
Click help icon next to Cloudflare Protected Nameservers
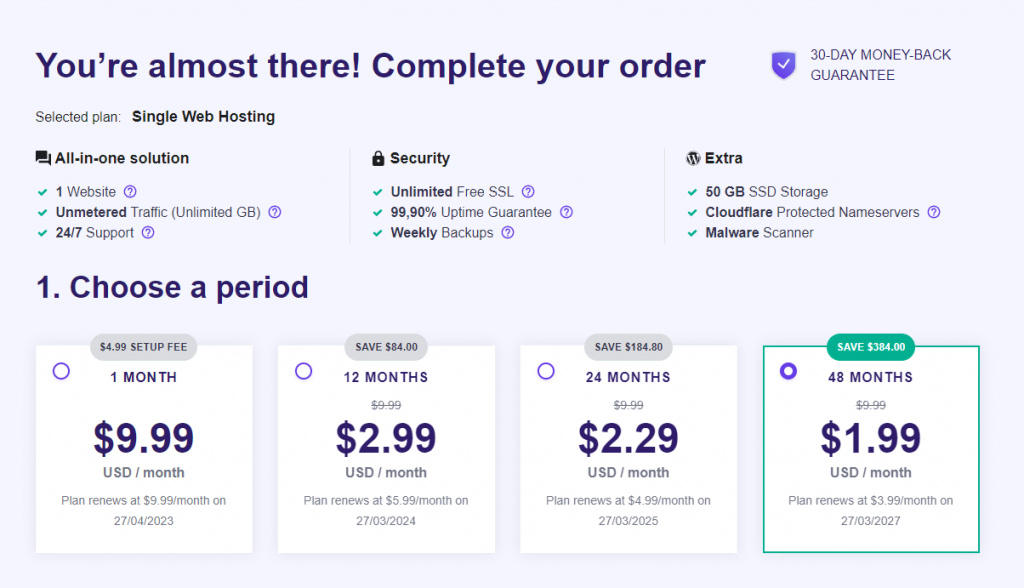click(934, 212)
